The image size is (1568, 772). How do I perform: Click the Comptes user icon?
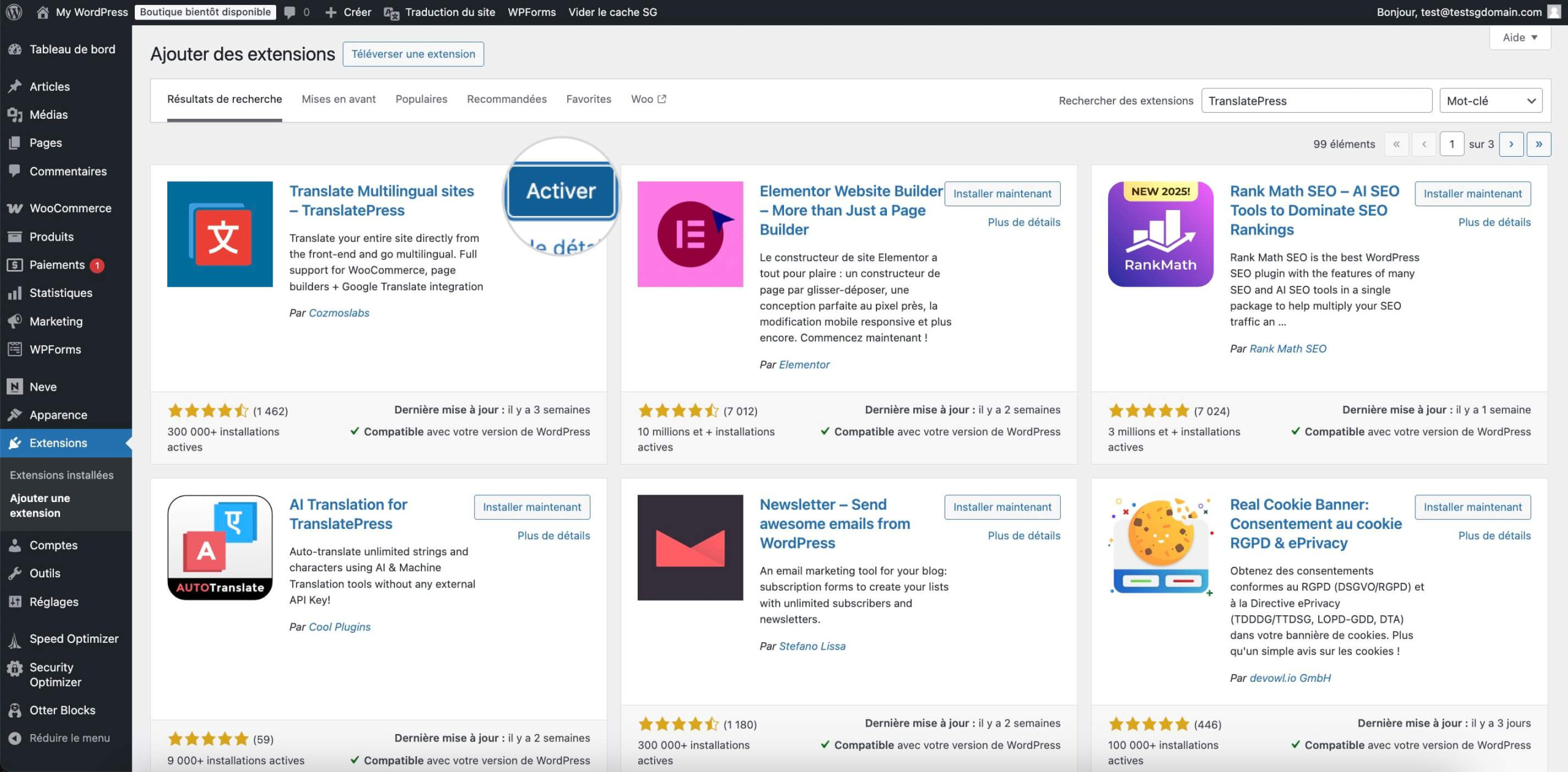[x=15, y=545]
